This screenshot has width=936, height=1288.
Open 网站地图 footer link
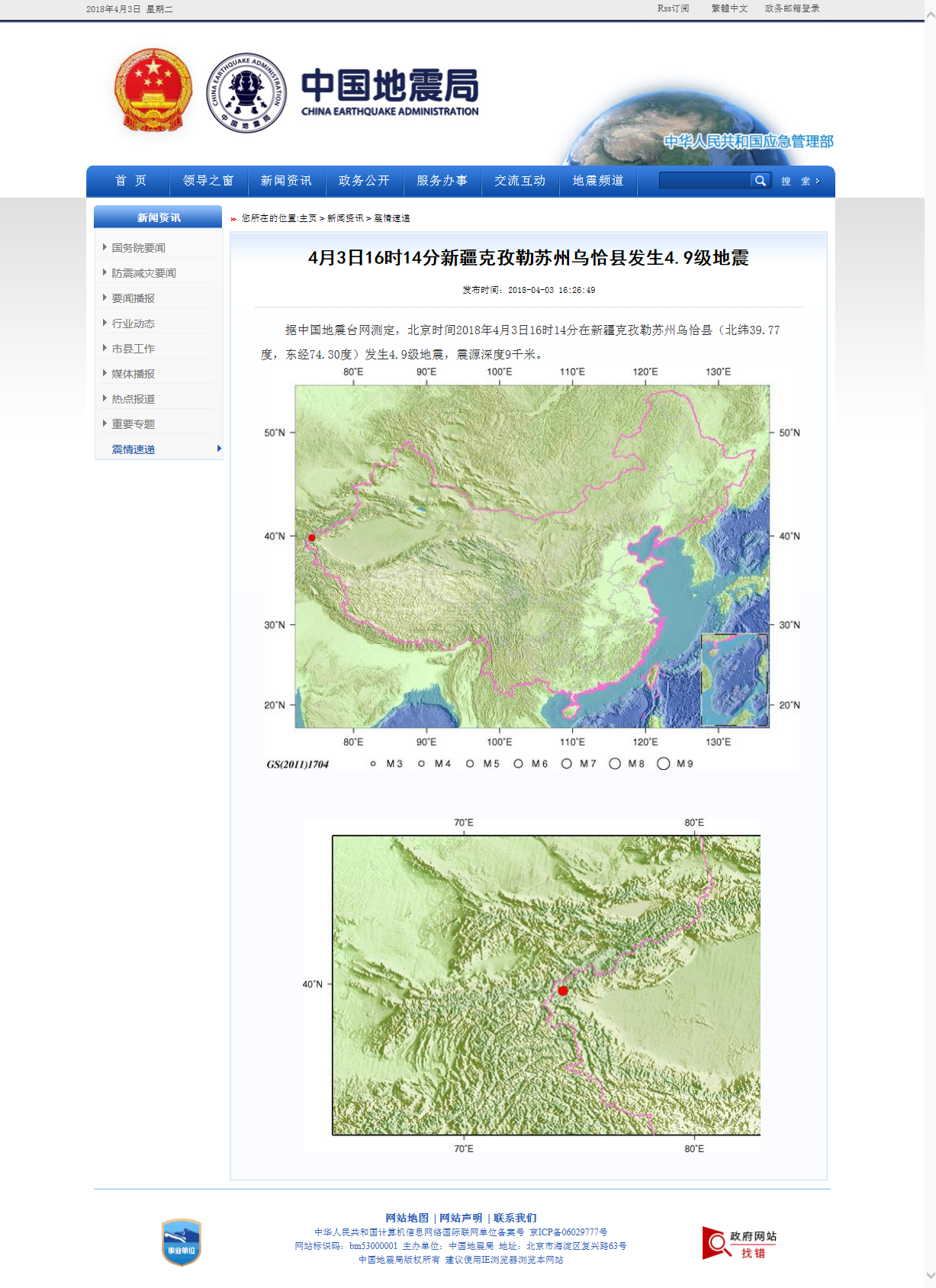click(407, 1218)
